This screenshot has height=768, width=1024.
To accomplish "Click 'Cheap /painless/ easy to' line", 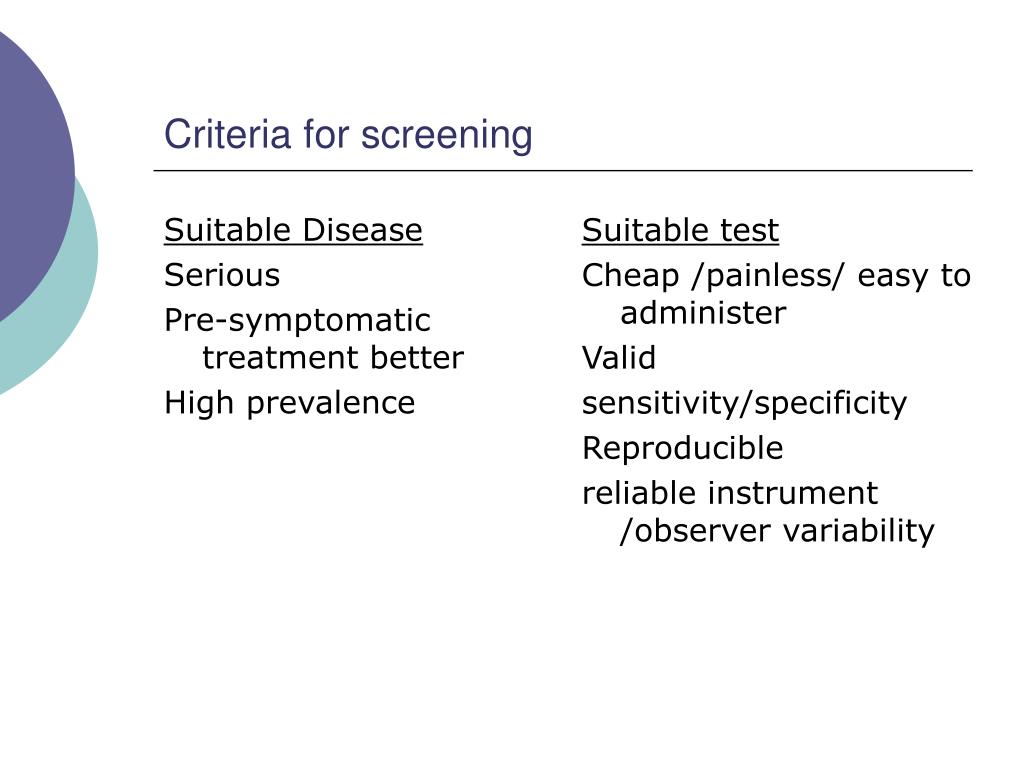I will (776, 276).
